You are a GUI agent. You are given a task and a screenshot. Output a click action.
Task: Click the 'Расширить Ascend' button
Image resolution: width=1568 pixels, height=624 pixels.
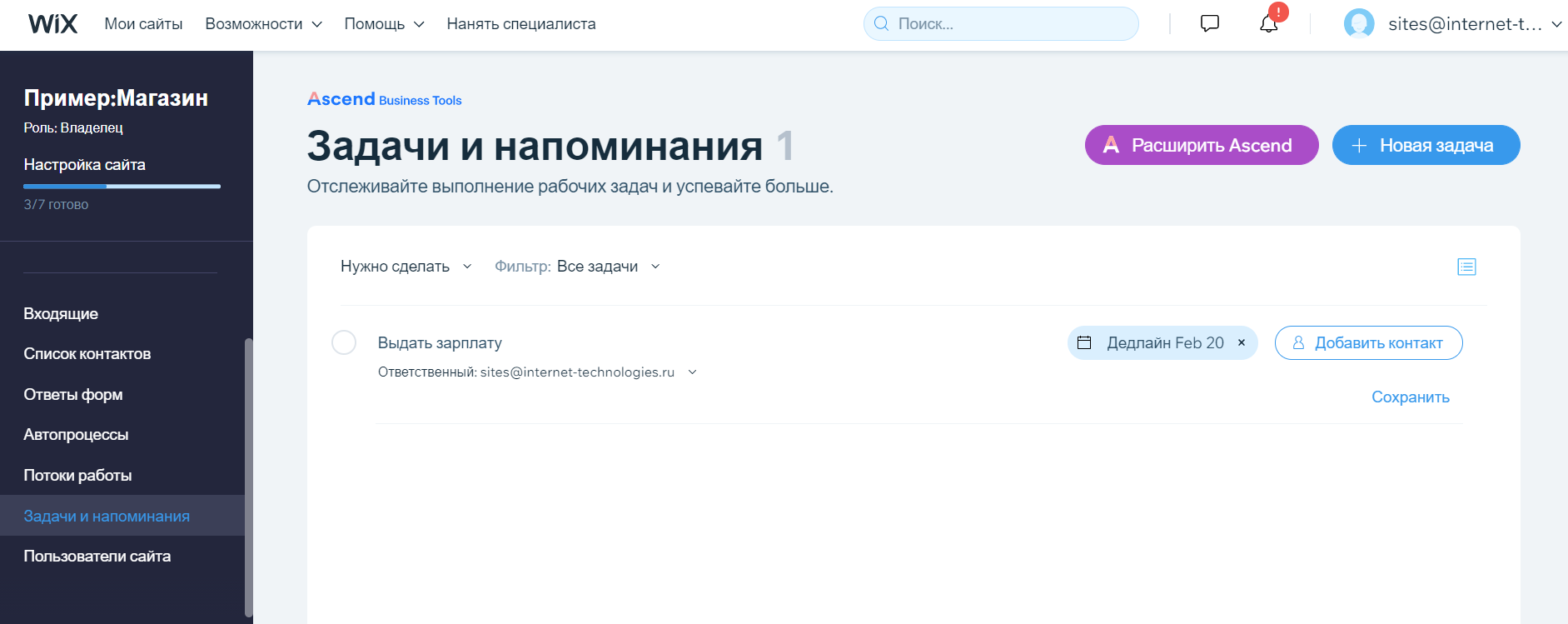pos(1201,145)
